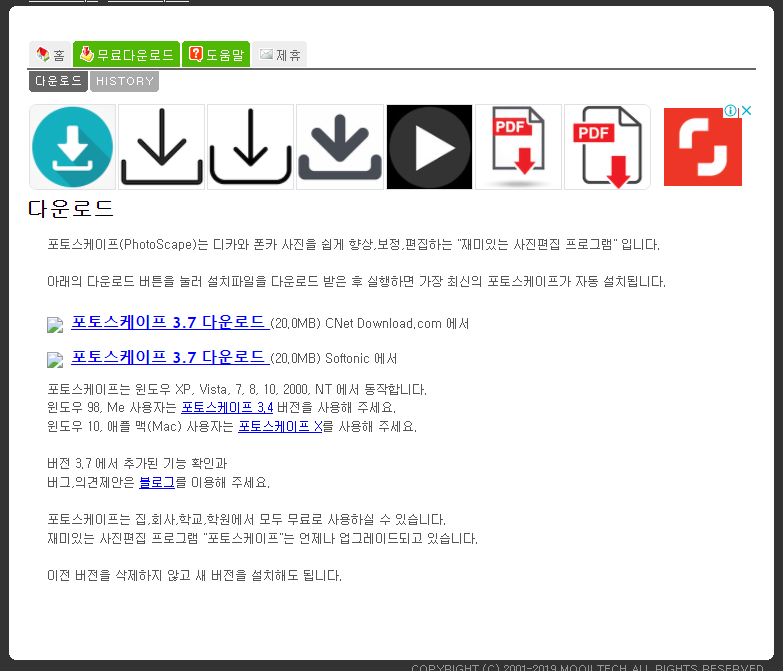
Task: Open the 도움말 help tab
Action: click(216, 54)
